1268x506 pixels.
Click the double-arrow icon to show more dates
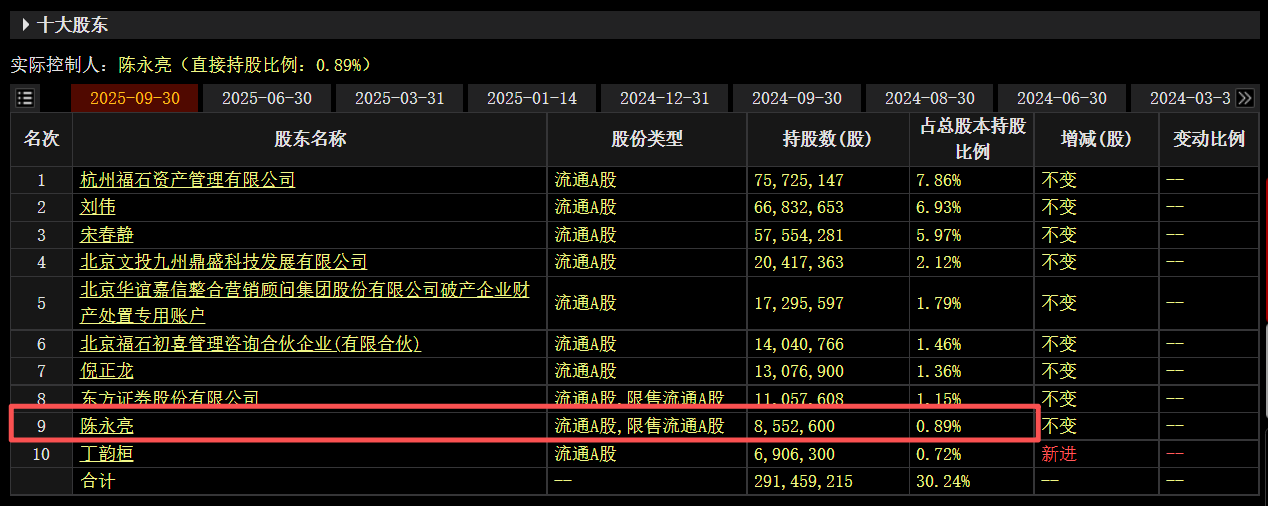pyautogui.click(x=1245, y=98)
